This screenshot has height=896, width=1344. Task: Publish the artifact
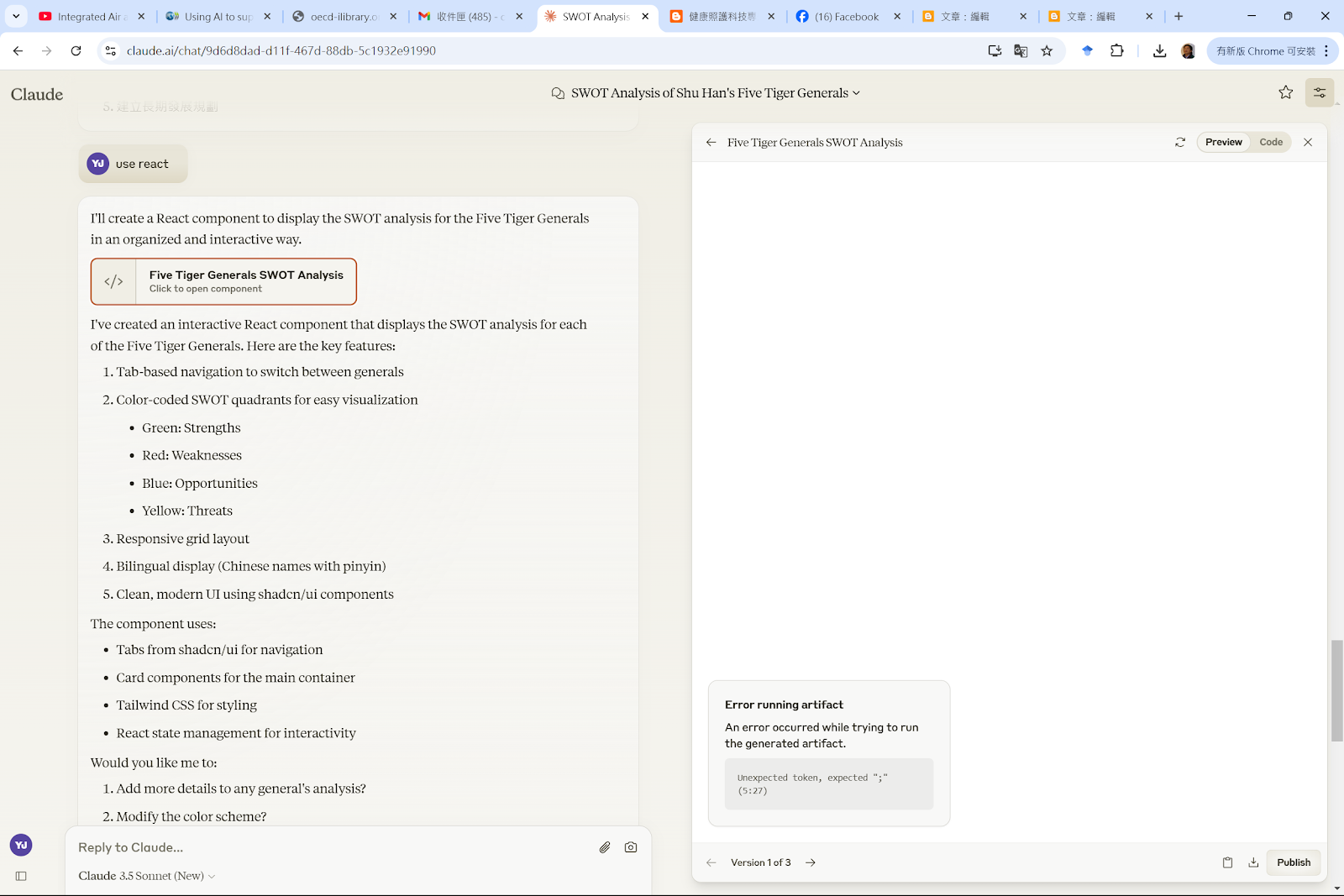point(1294,862)
